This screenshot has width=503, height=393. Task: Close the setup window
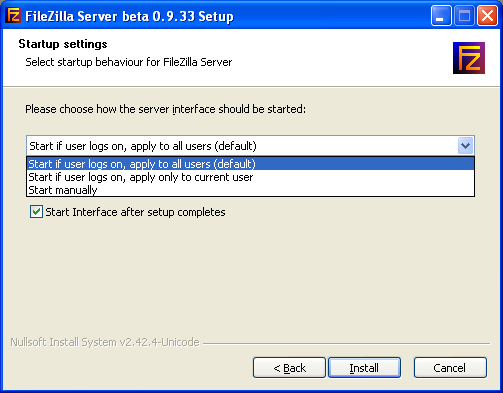[487, 16]
